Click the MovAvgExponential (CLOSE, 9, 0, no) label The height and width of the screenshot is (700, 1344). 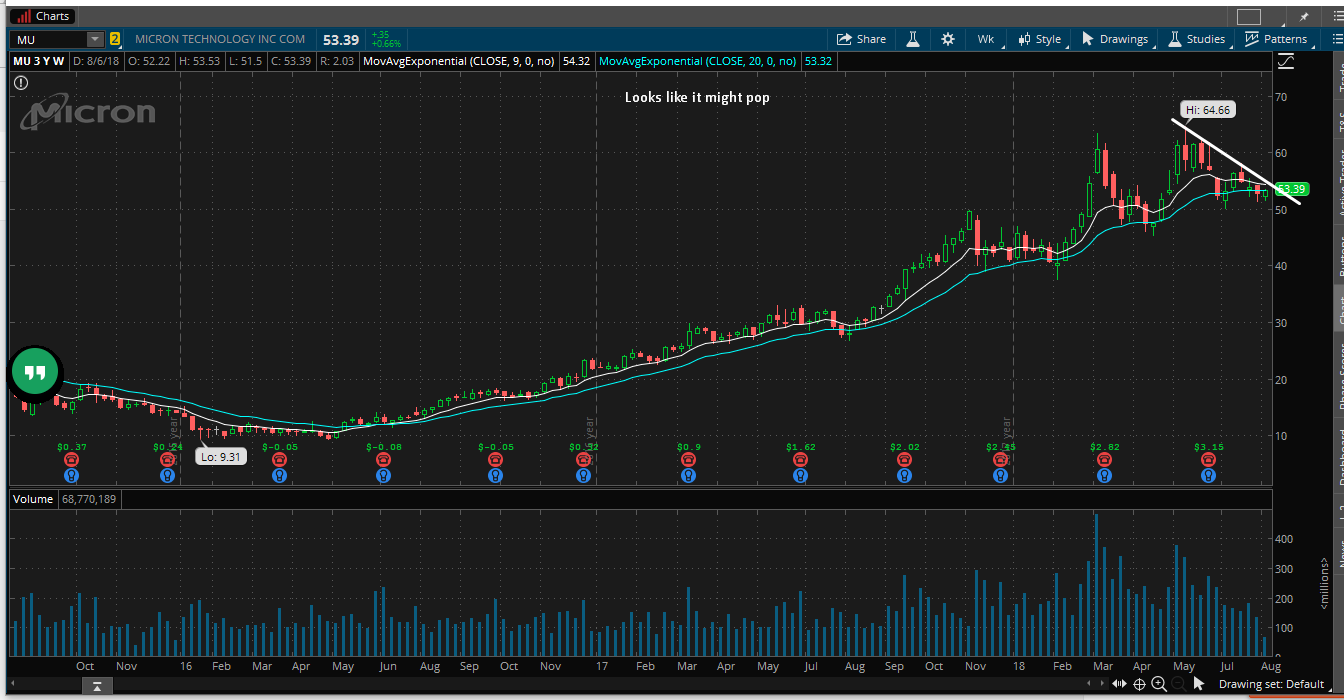(x=458, y=61)
